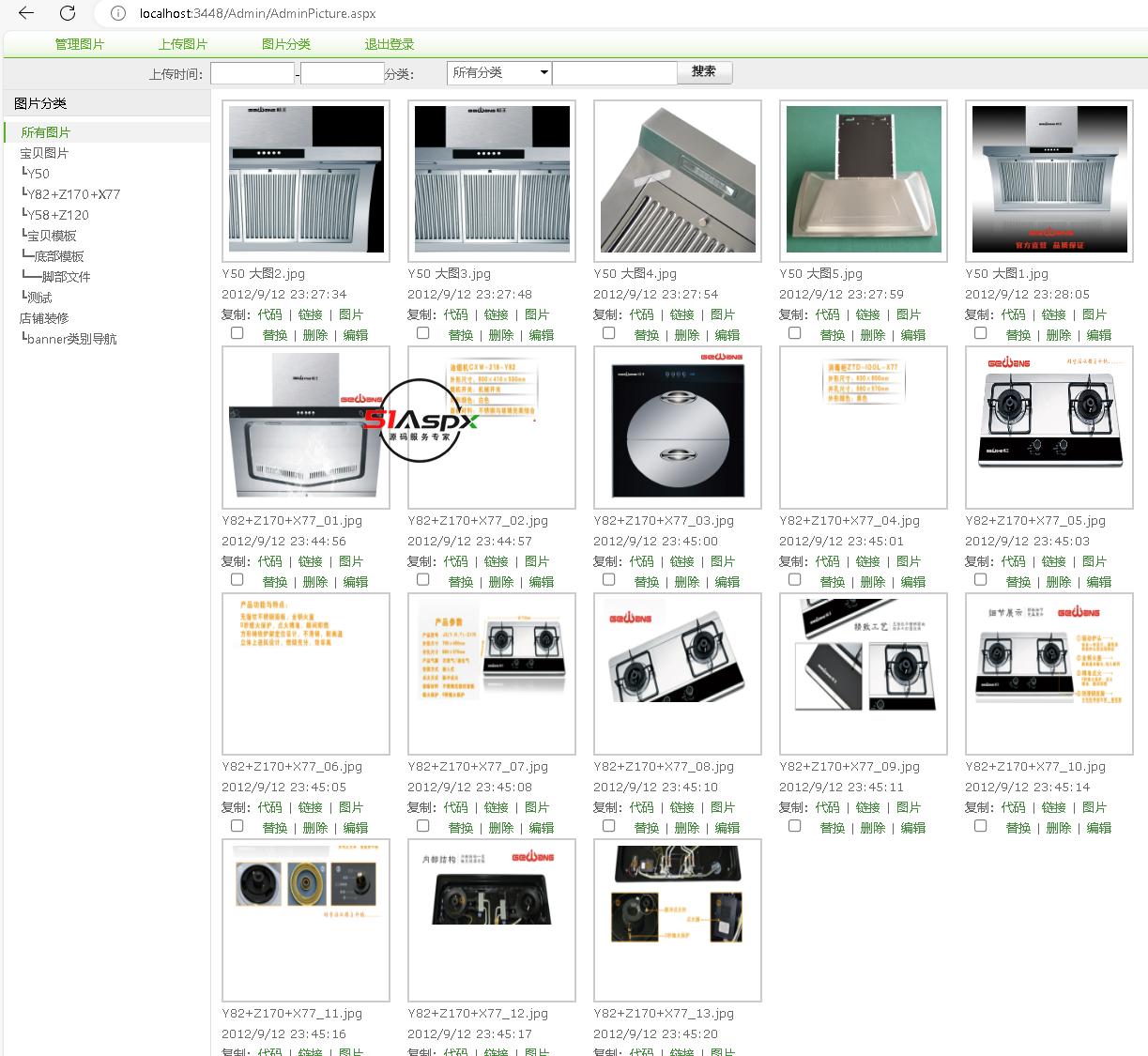Viewport: 1148px width, 1056px height.
Task: Go to the 上传图片 menu item
Action: coord(182,44)
